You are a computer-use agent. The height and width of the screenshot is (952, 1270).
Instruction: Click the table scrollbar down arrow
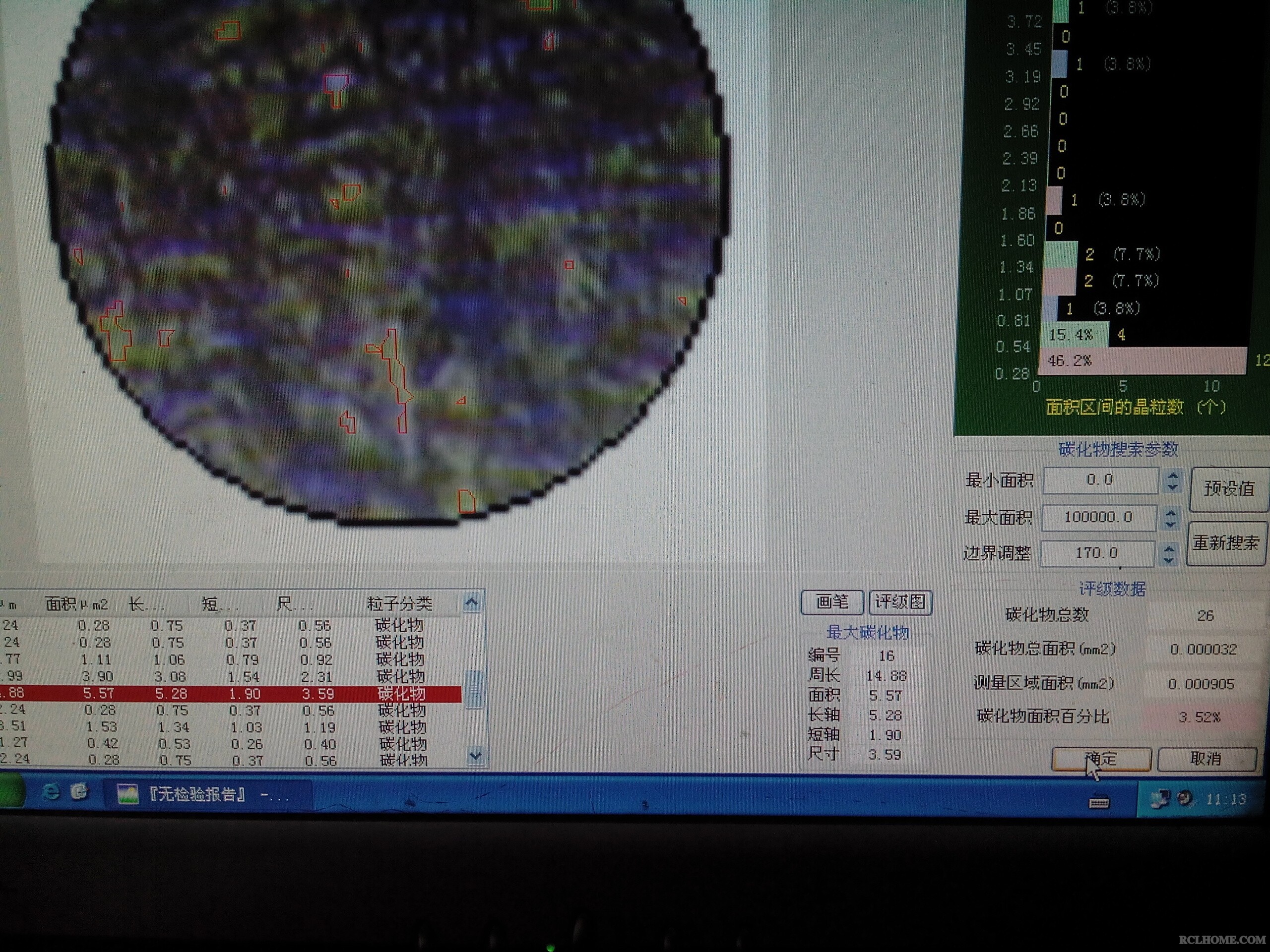pos(475,756)
